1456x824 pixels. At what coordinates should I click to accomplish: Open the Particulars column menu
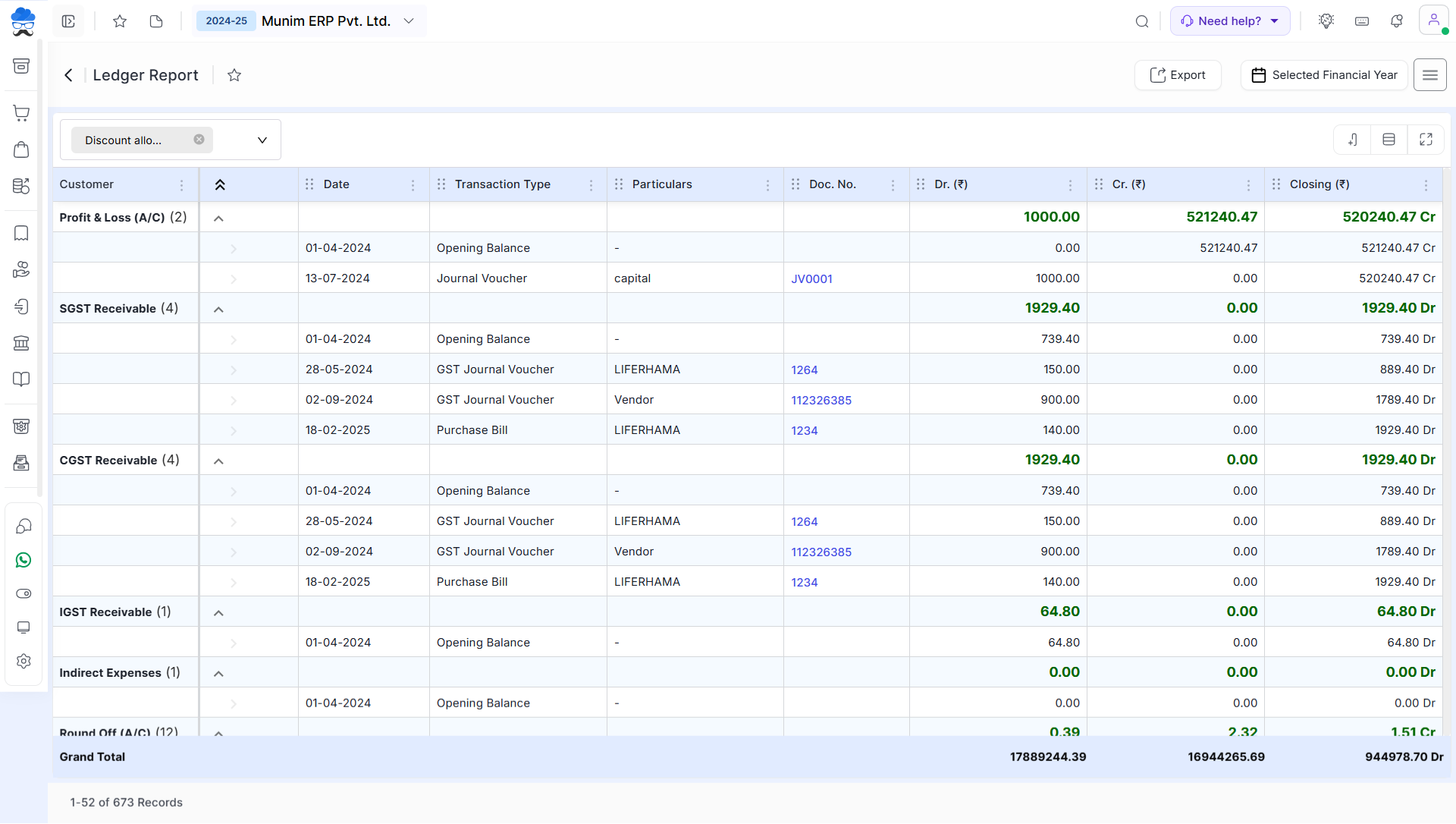point(767,185)
